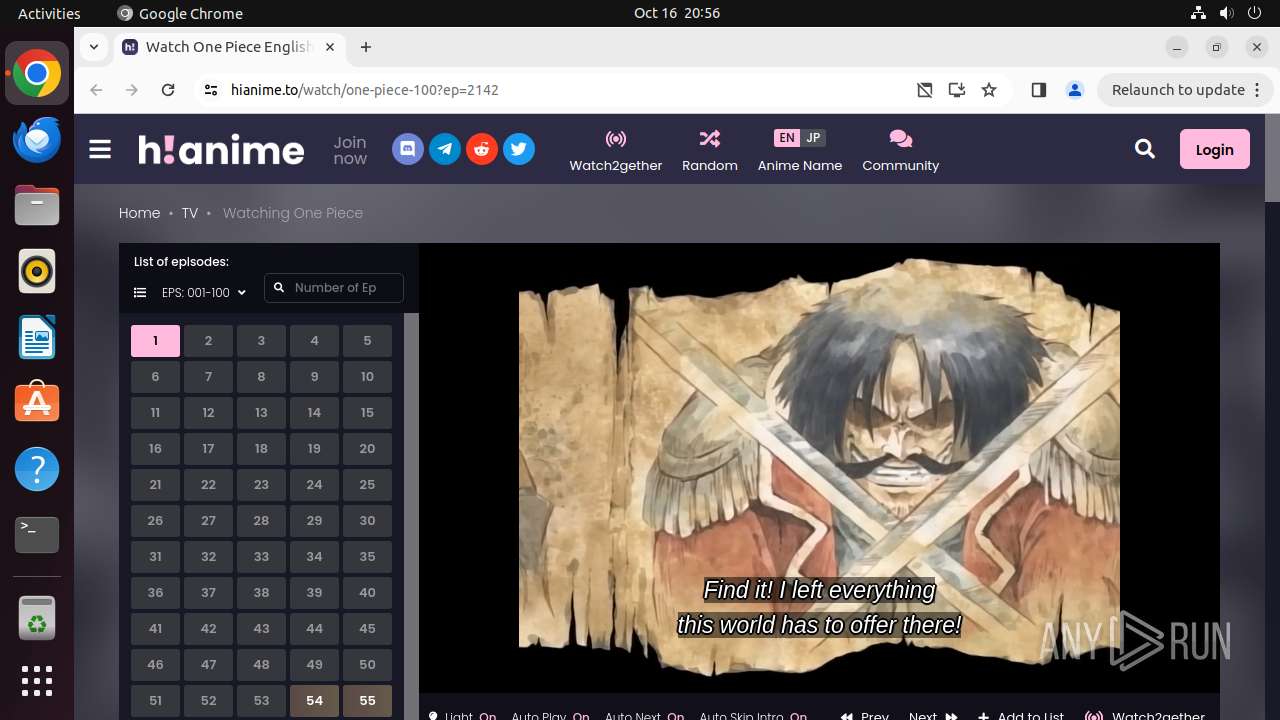Select episode 9
The width and height of the screenshot is (1280, 720).
tap(314, 377)
